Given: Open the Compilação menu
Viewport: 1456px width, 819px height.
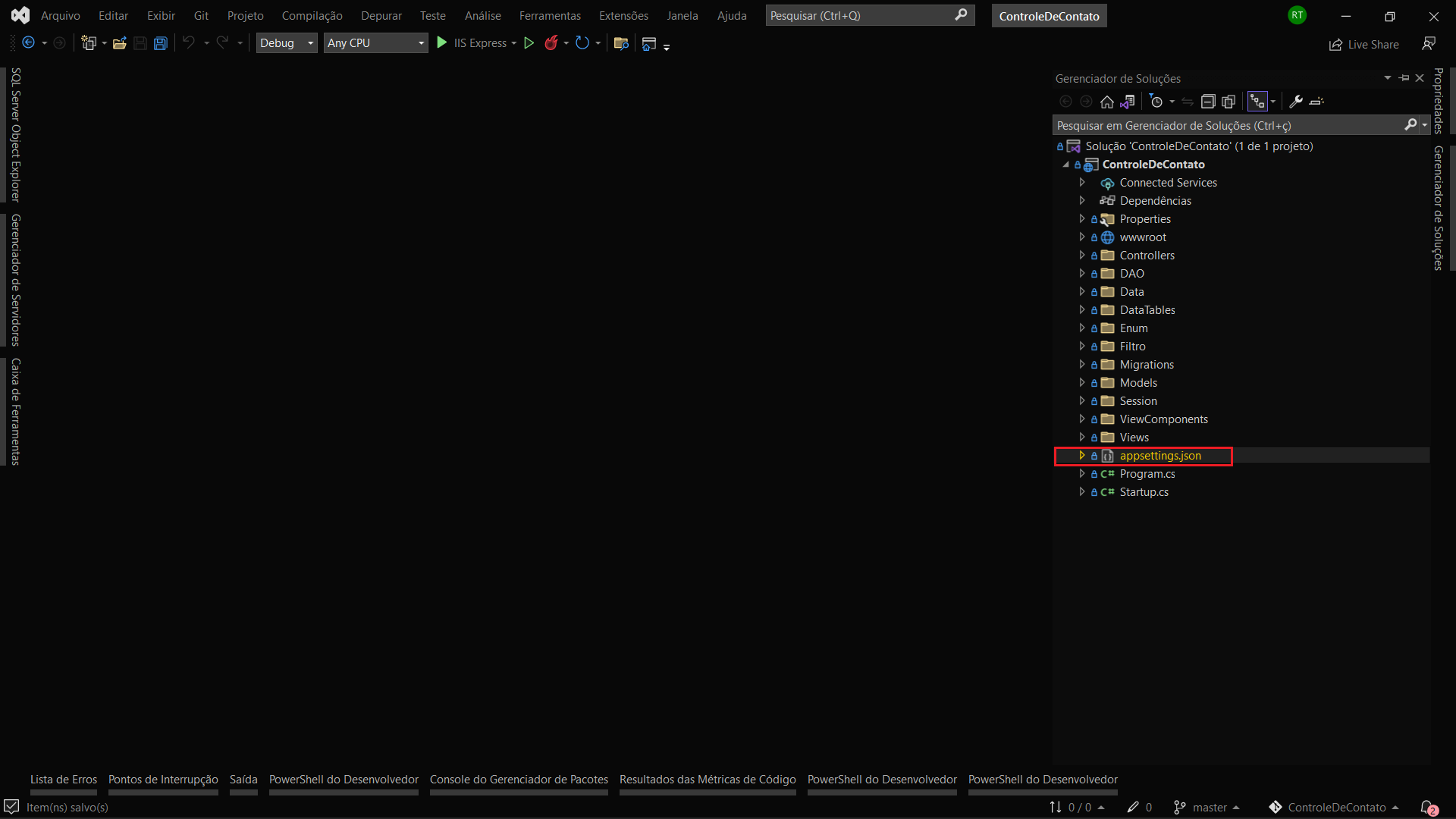Looking at the screenshot, I should 312,15.
